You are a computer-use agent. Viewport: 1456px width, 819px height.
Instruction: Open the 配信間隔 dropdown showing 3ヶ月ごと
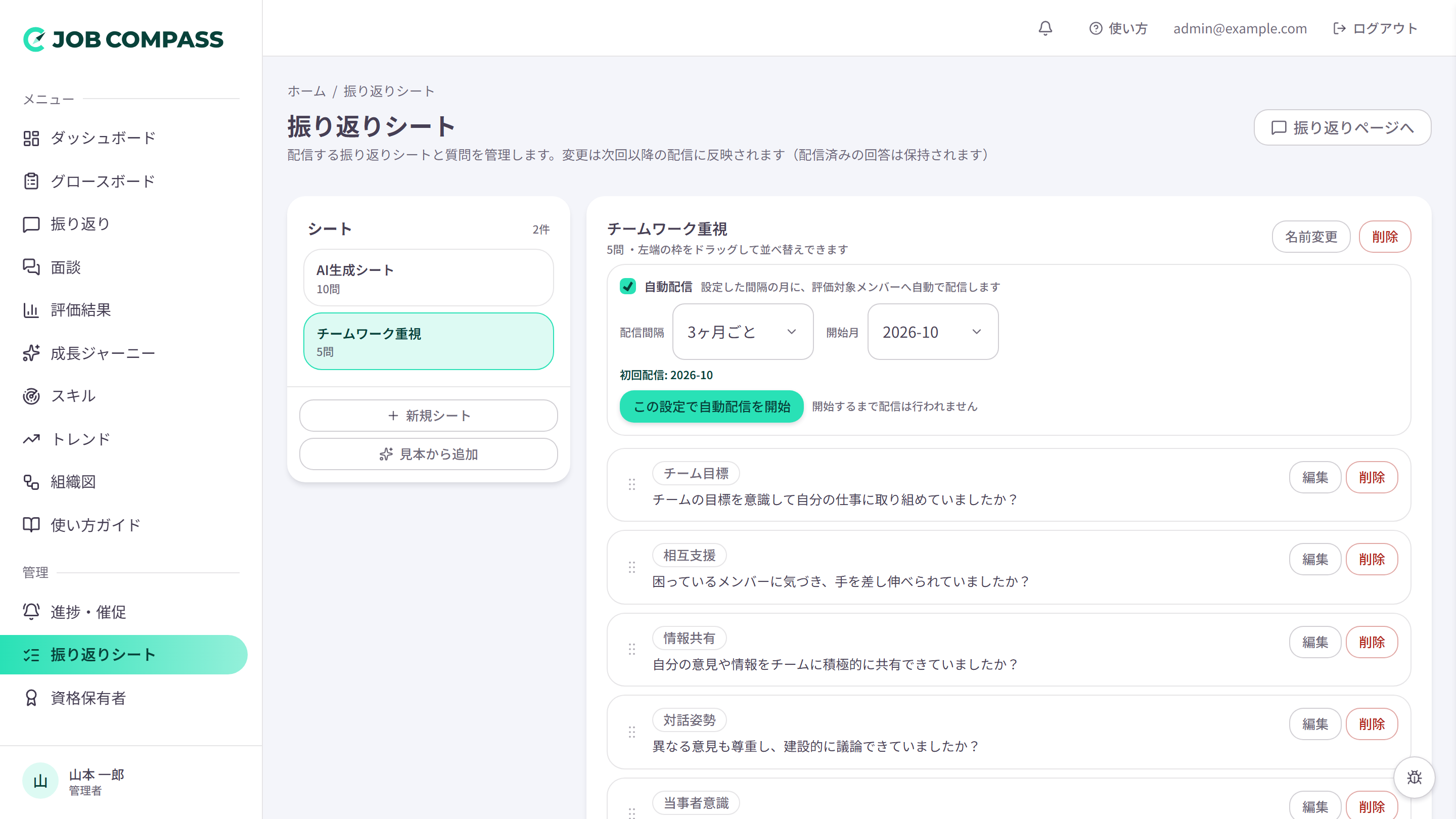coord(743,332)
